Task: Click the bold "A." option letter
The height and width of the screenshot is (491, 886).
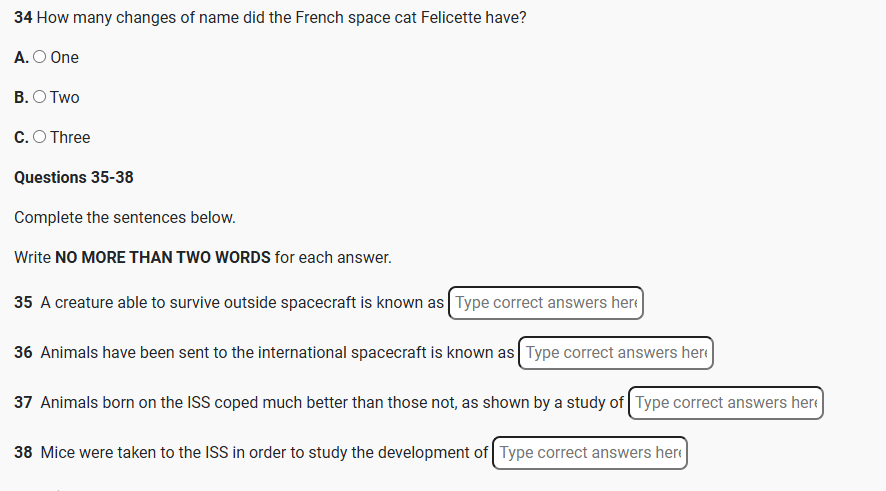Action: pyautogui.click(x=21, y=58)
